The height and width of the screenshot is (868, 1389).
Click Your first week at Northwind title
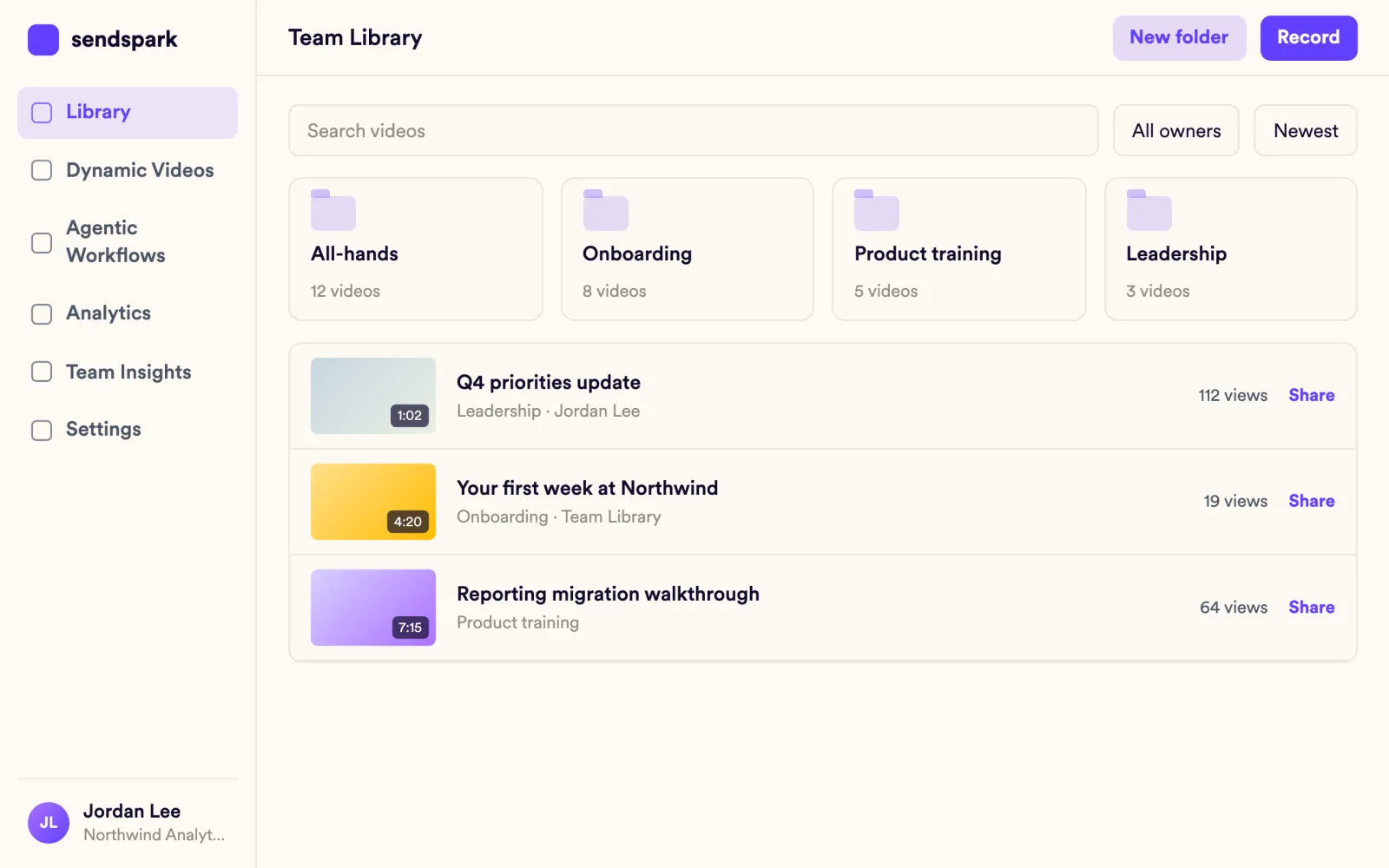click(x=588, y=489)
